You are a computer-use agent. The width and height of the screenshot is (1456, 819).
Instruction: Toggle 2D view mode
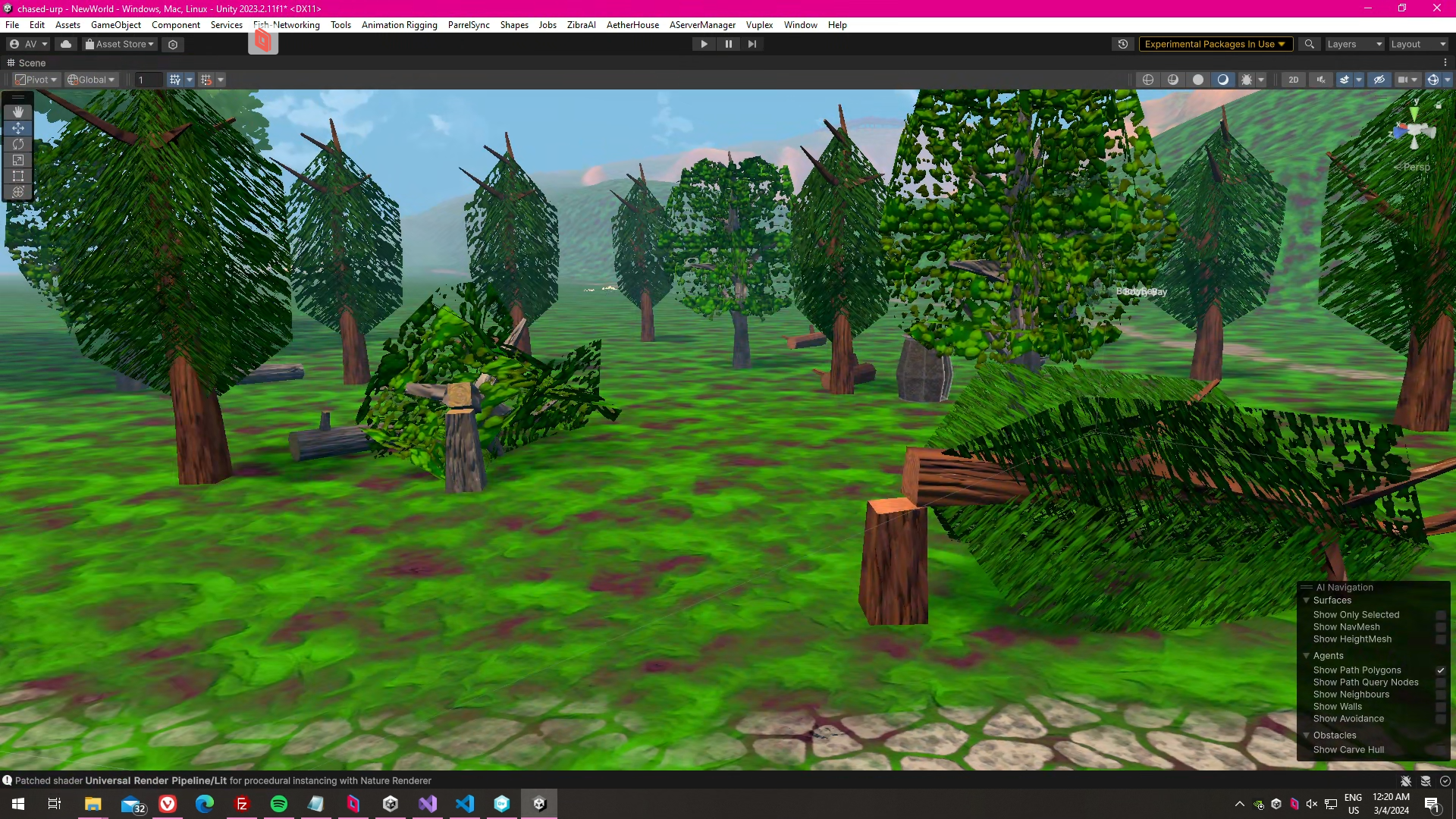[x=1294, y=80]
